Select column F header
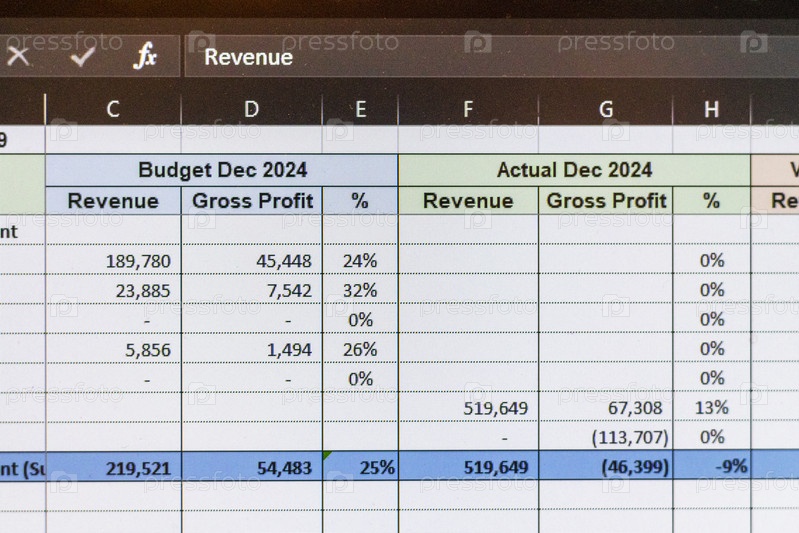The width and height of the screenshot is (799, 533). pyautogui.click(x=468, y=109)
